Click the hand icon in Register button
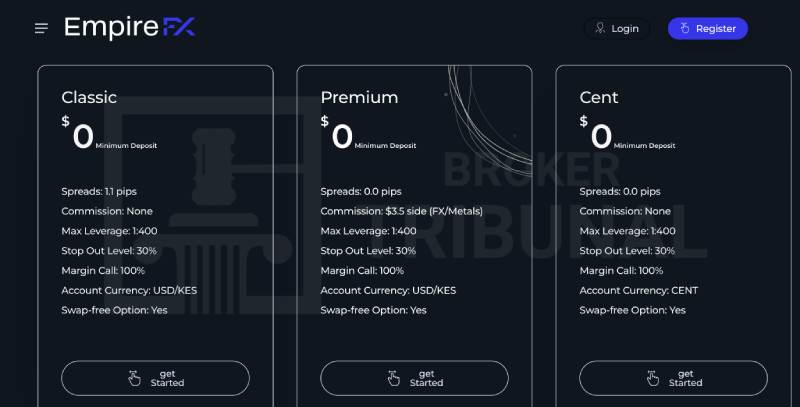The height and width of the screenshot is (407, 800). click(x=685, y=29)
